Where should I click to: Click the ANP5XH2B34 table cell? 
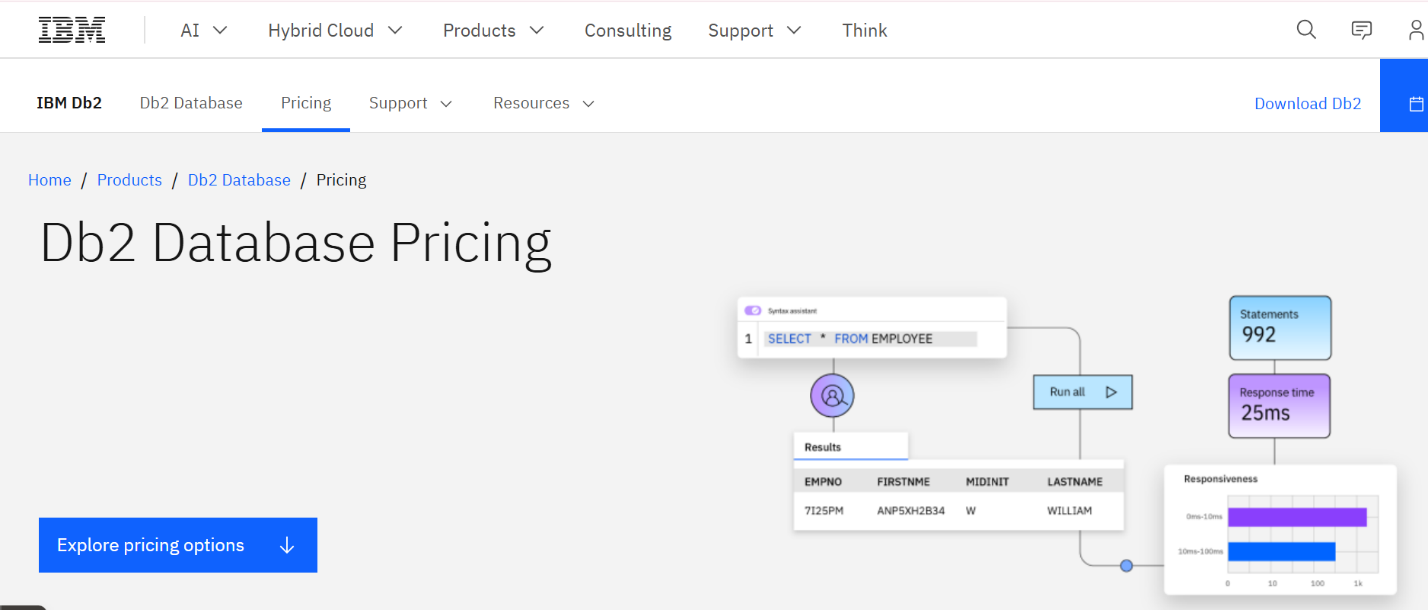(x=911, y=511)
